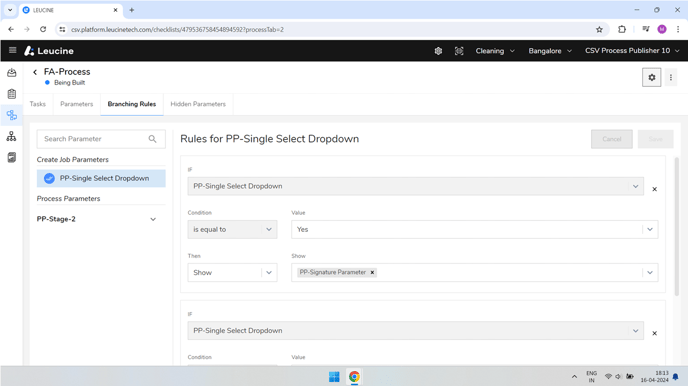Open the process more options menu

tap(670, 78)
